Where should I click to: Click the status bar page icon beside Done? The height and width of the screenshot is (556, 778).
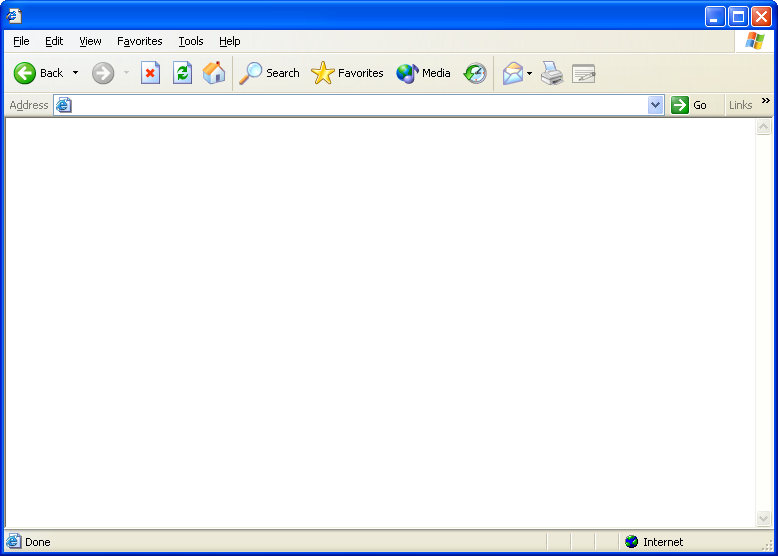(x=14, y=541)
